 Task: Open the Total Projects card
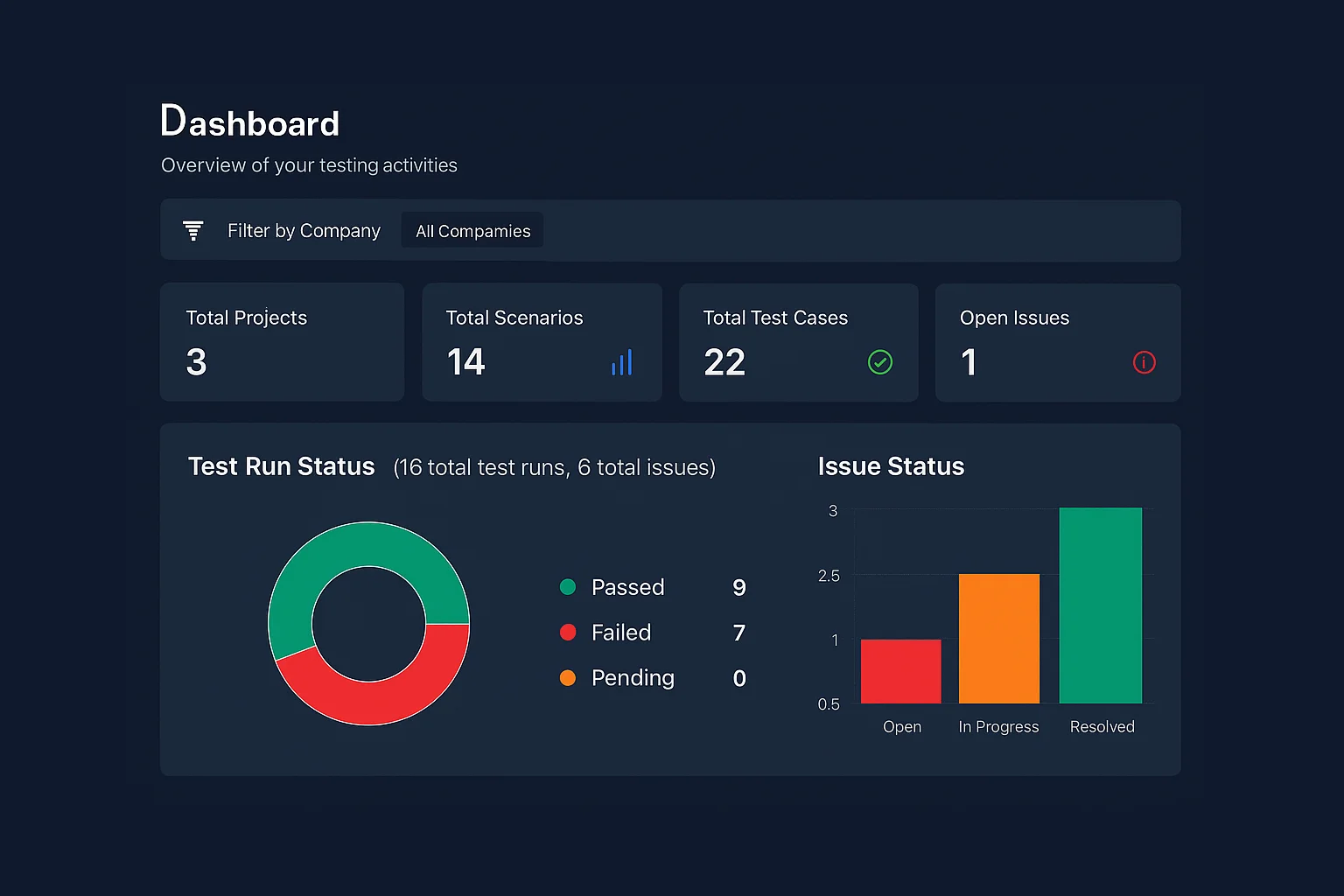282,341
